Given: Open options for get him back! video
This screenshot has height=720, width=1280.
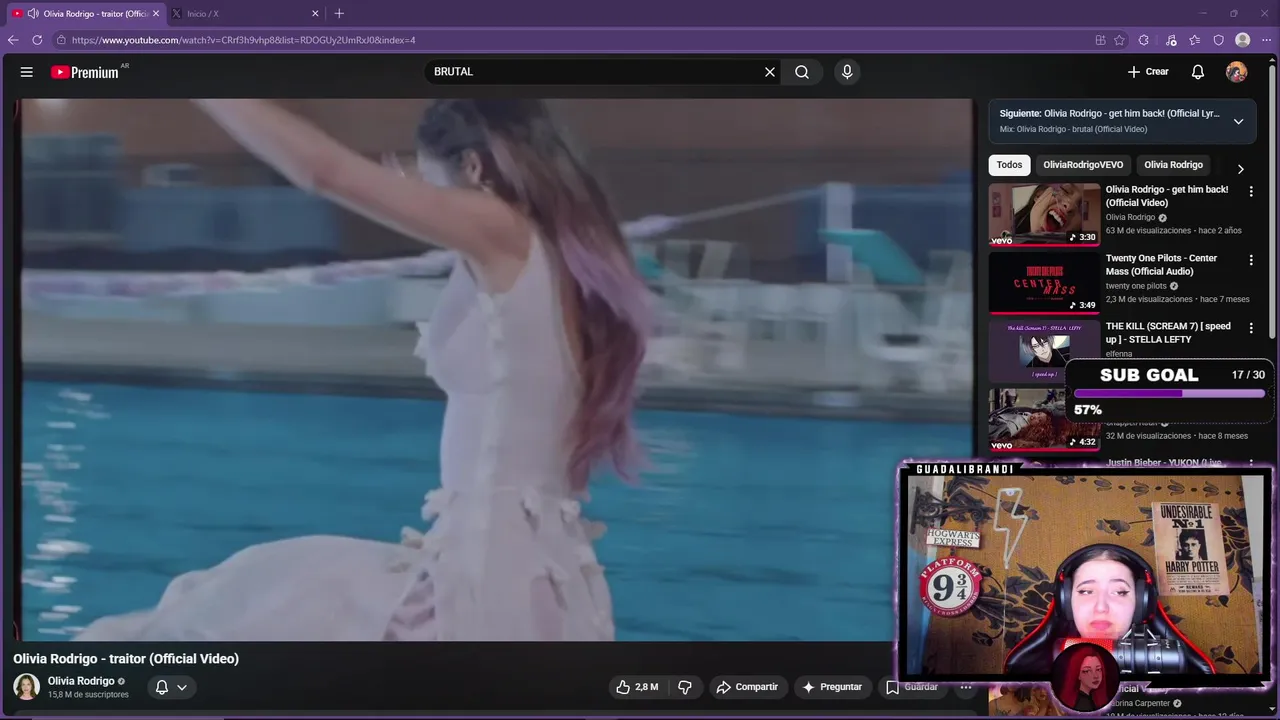Looking at the screenshot, I should [1250, 192].
